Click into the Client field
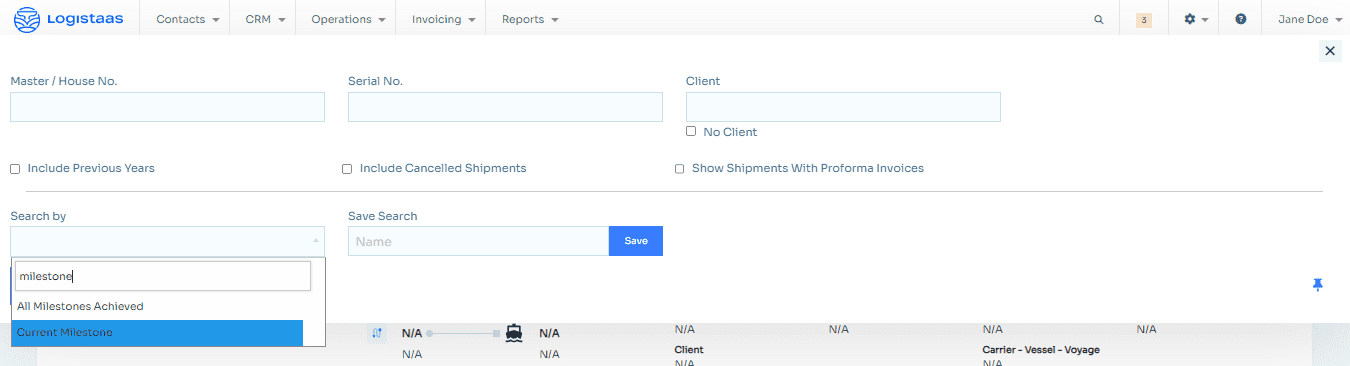1350x366 pixels. tap(843, 107)
